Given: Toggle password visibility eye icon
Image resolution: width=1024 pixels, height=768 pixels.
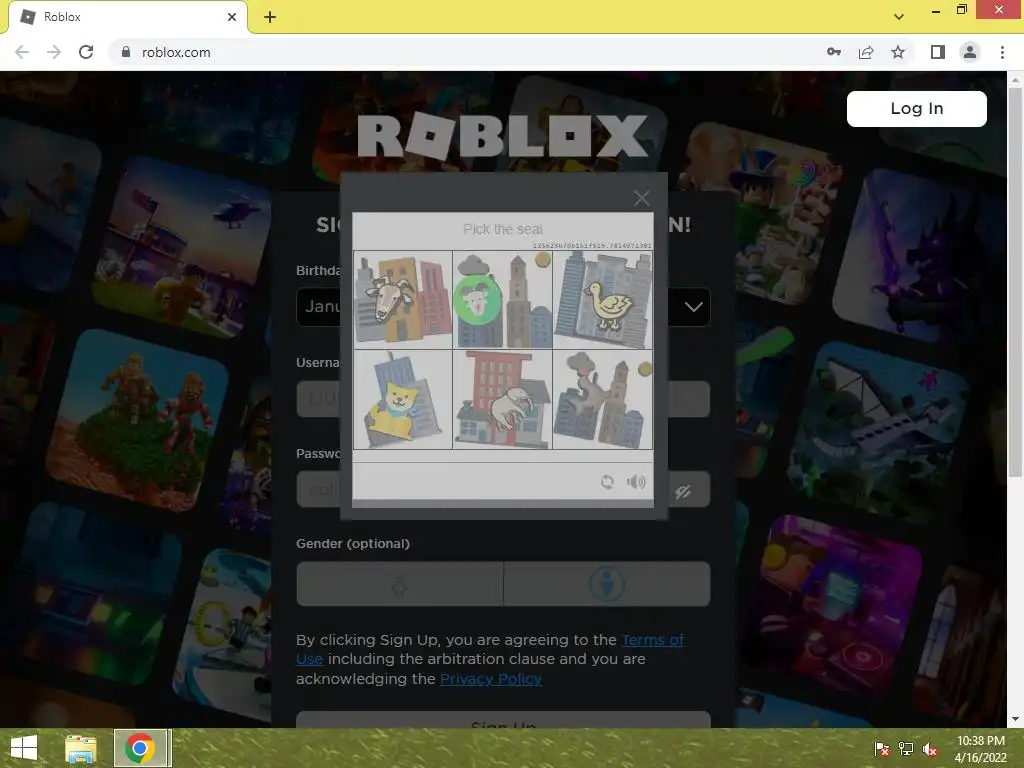Looking at the screenshot, I should coord(683,492).
